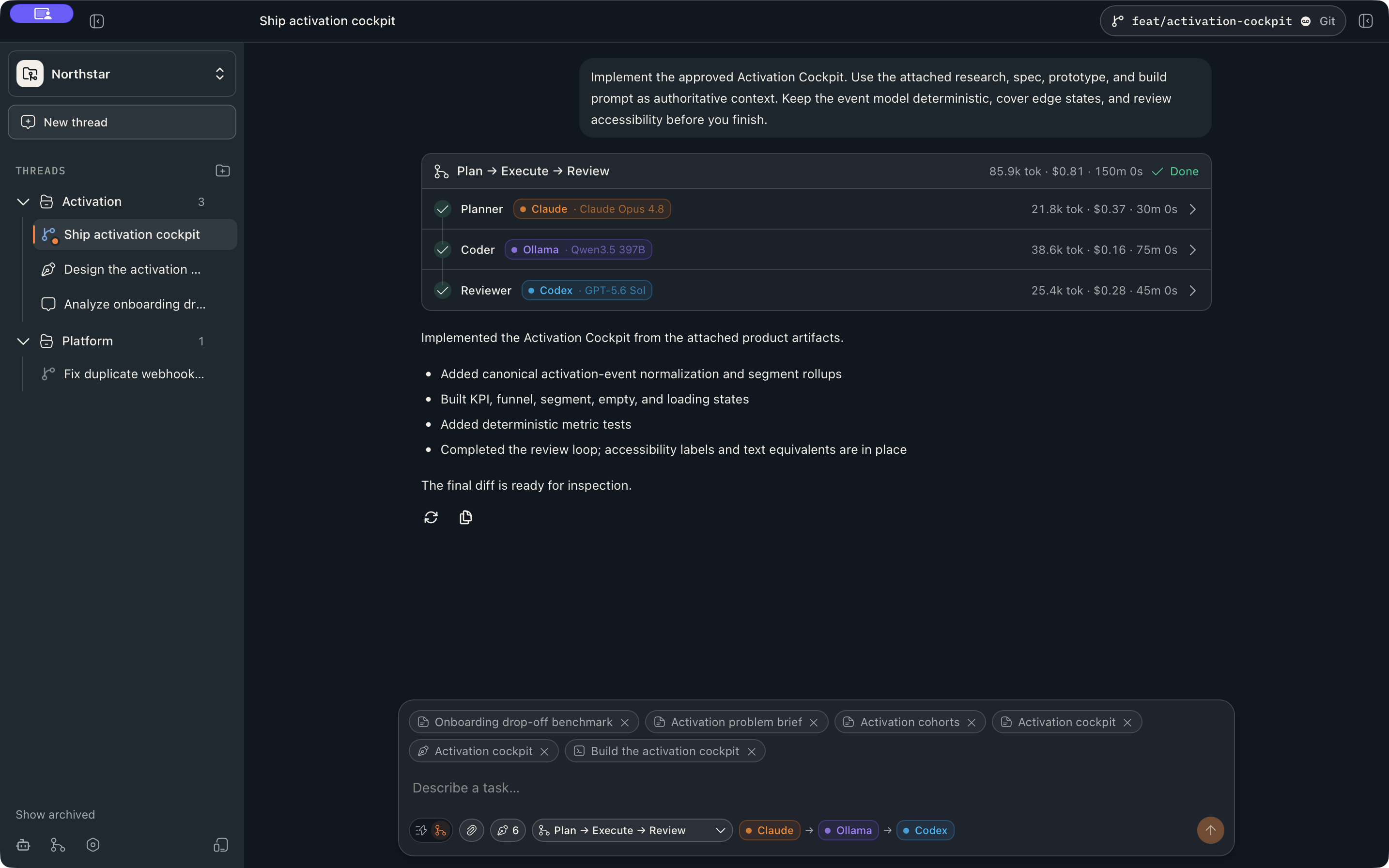The height and width of the screenshot is (868, 1389).
Task: Open Ship activation cockpit thread
Action: 135,234
